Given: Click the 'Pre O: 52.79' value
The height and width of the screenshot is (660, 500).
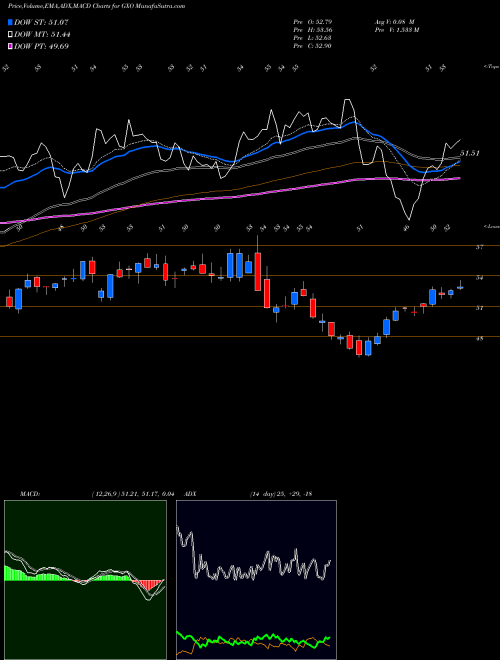Looking at the screenshot, I should (313, 22).
